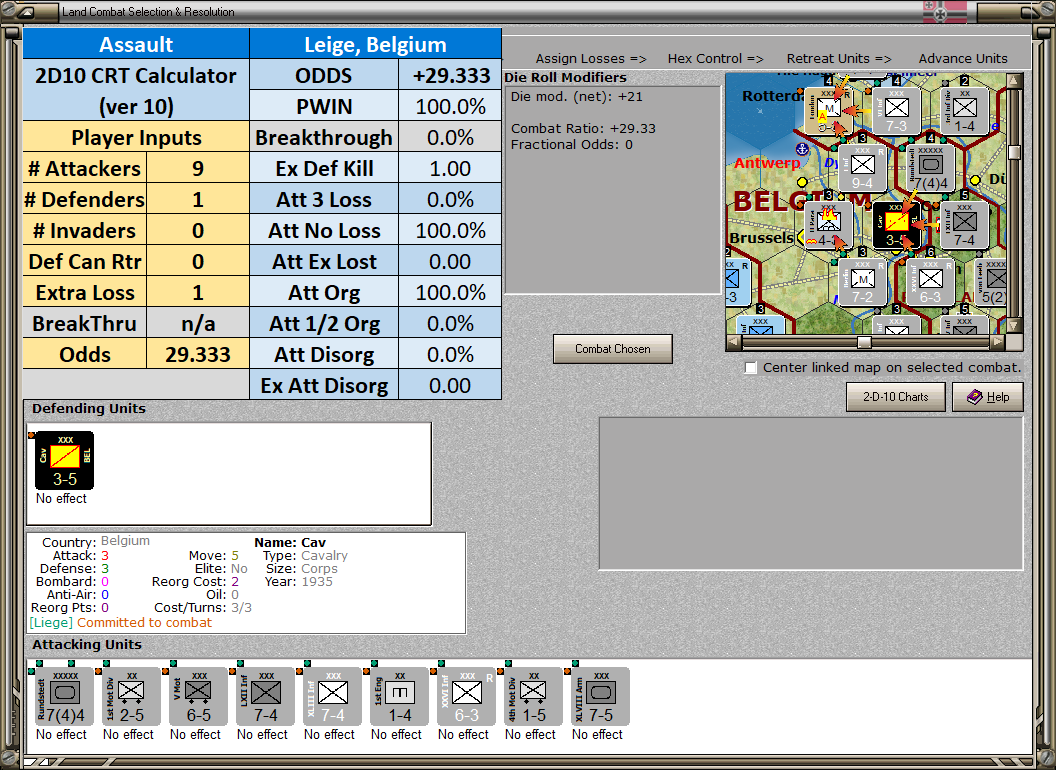Click black Cav 3-5 counter on the map

tap(896, 225)
